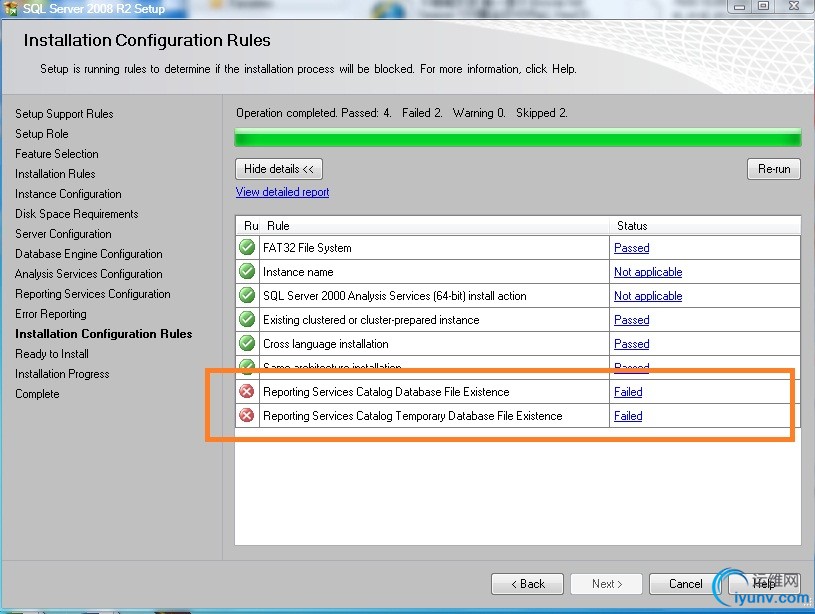Click the 'FAT32 File System' rule text

[307, 248]
